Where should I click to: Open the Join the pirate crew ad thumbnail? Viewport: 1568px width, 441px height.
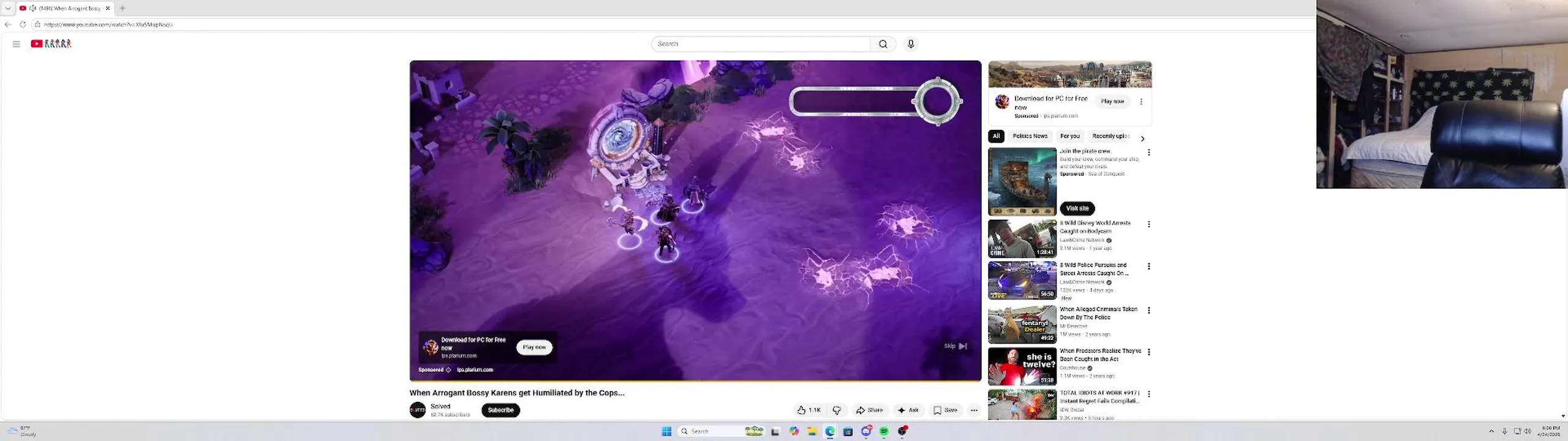[x=1022, y=181]
